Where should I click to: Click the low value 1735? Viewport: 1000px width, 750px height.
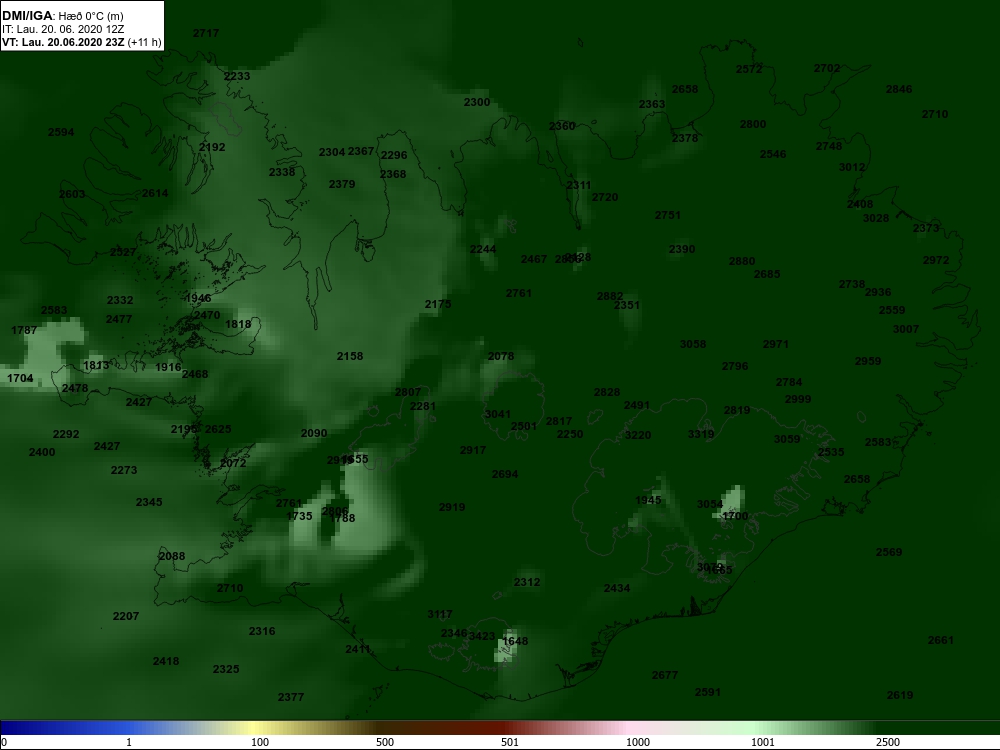[300, 516]
